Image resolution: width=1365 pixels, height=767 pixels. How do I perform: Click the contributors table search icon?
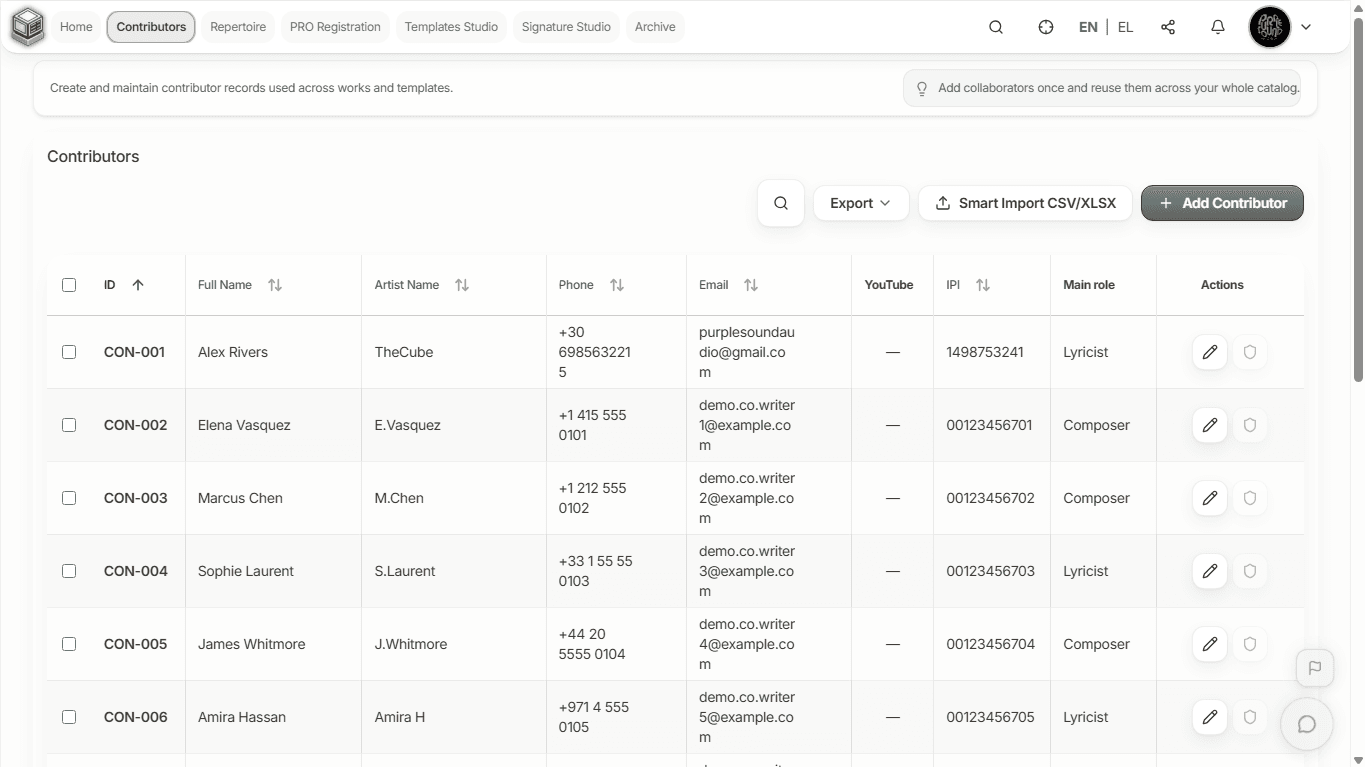click(x=781, y=203)
